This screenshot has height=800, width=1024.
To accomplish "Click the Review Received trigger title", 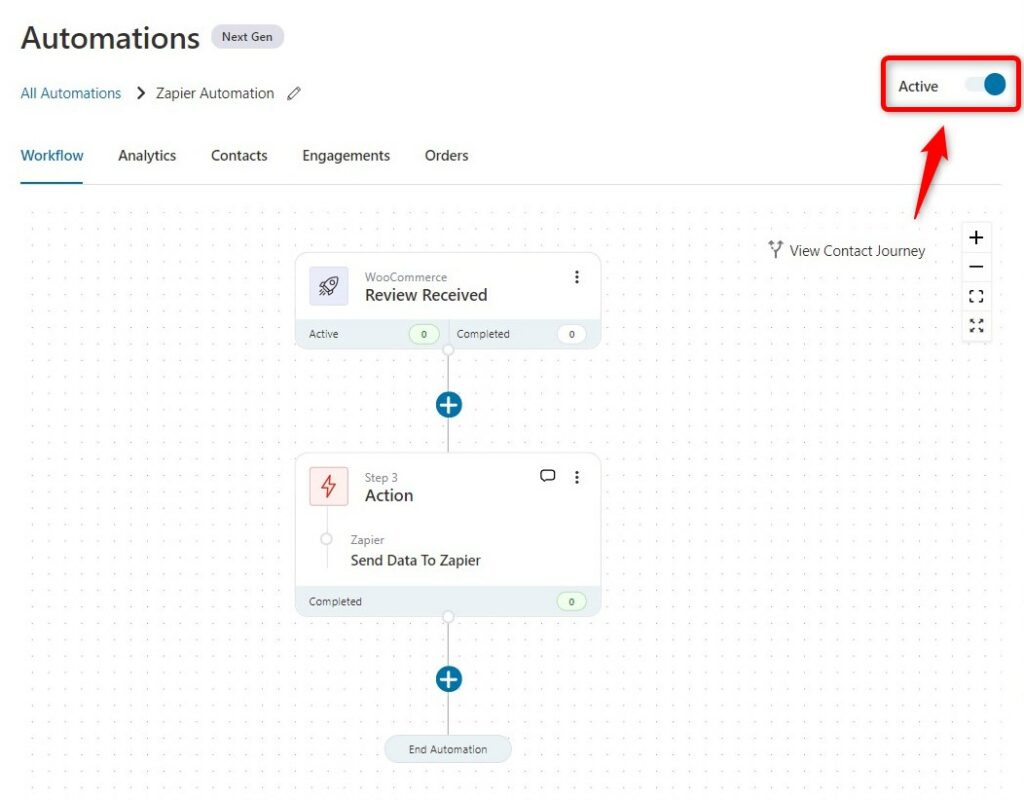I will coord(426,295).
